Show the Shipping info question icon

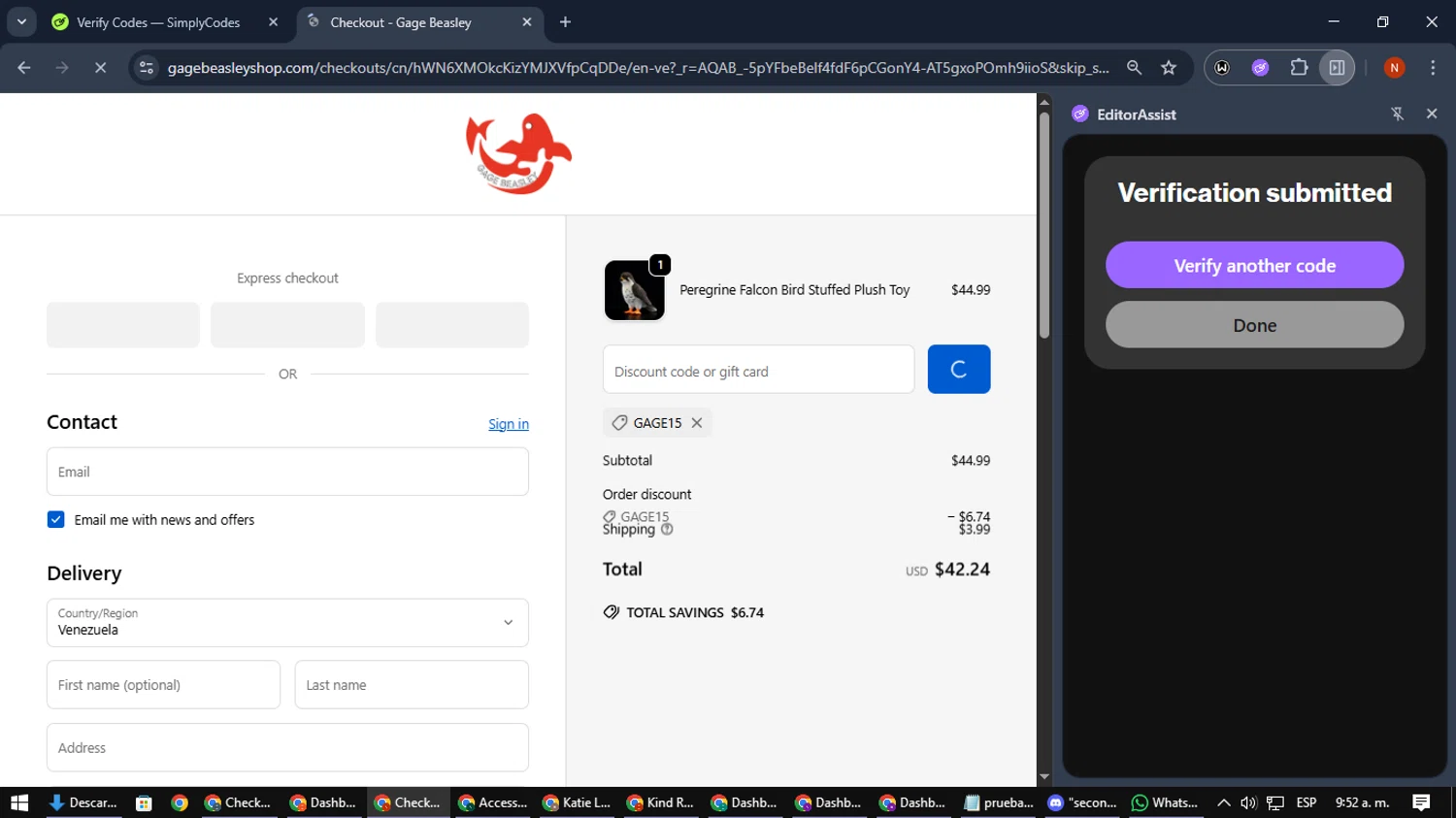(x=667, y=529)
